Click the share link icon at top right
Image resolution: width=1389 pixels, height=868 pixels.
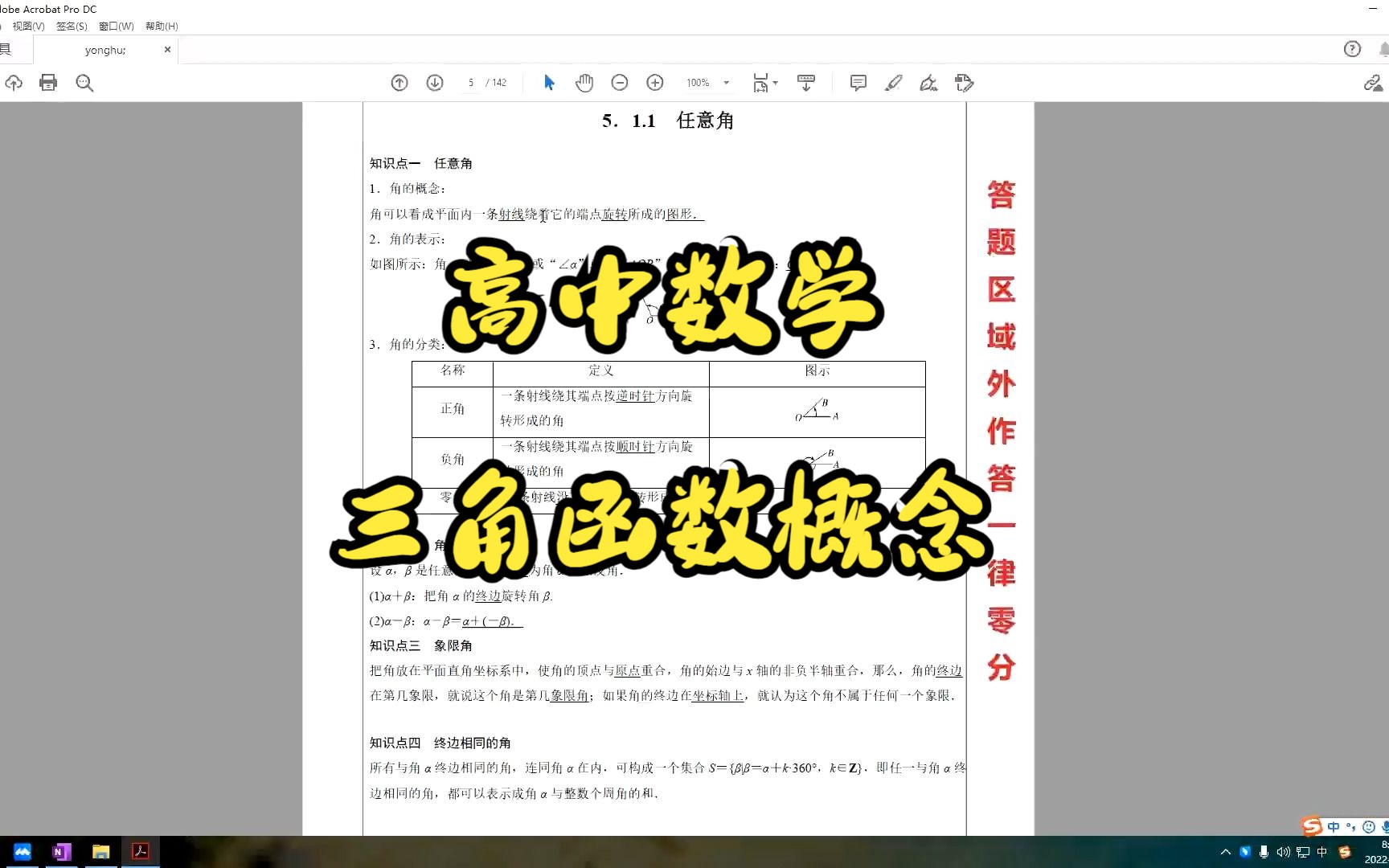tap(1372, 83)
